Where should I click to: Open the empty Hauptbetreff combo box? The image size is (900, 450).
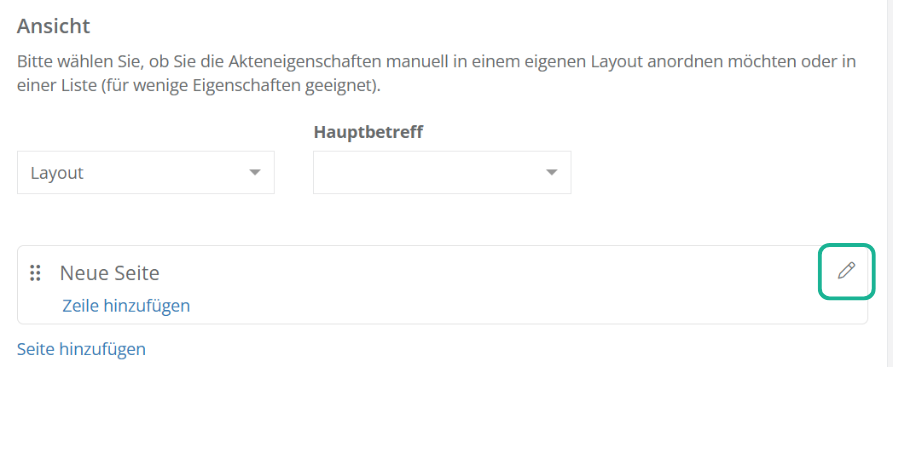point(430,173)
